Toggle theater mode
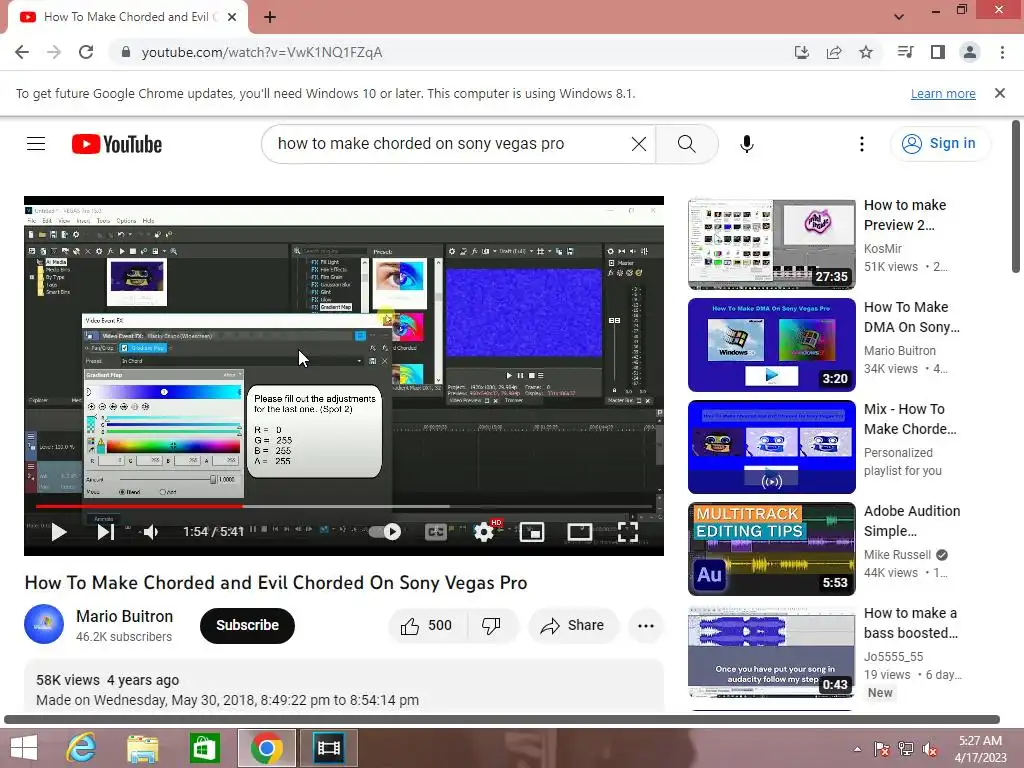Image resolution: width=1024 pixels, height=768 pixels. click(x=580, y=532)
